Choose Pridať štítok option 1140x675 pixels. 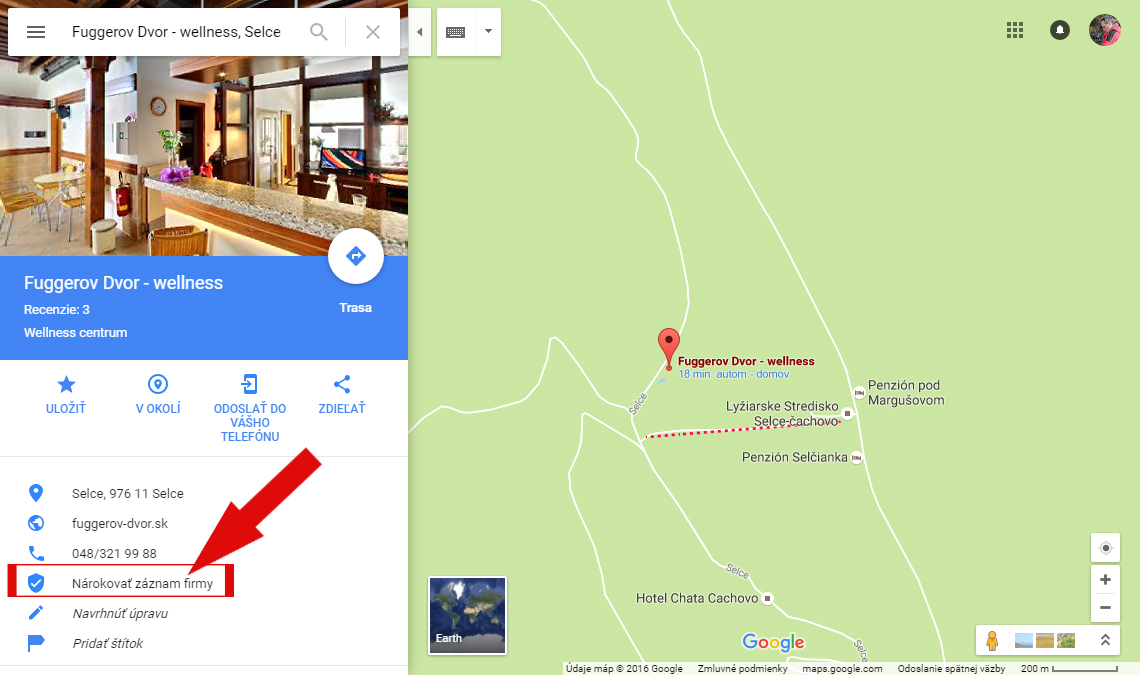(108, 643)
